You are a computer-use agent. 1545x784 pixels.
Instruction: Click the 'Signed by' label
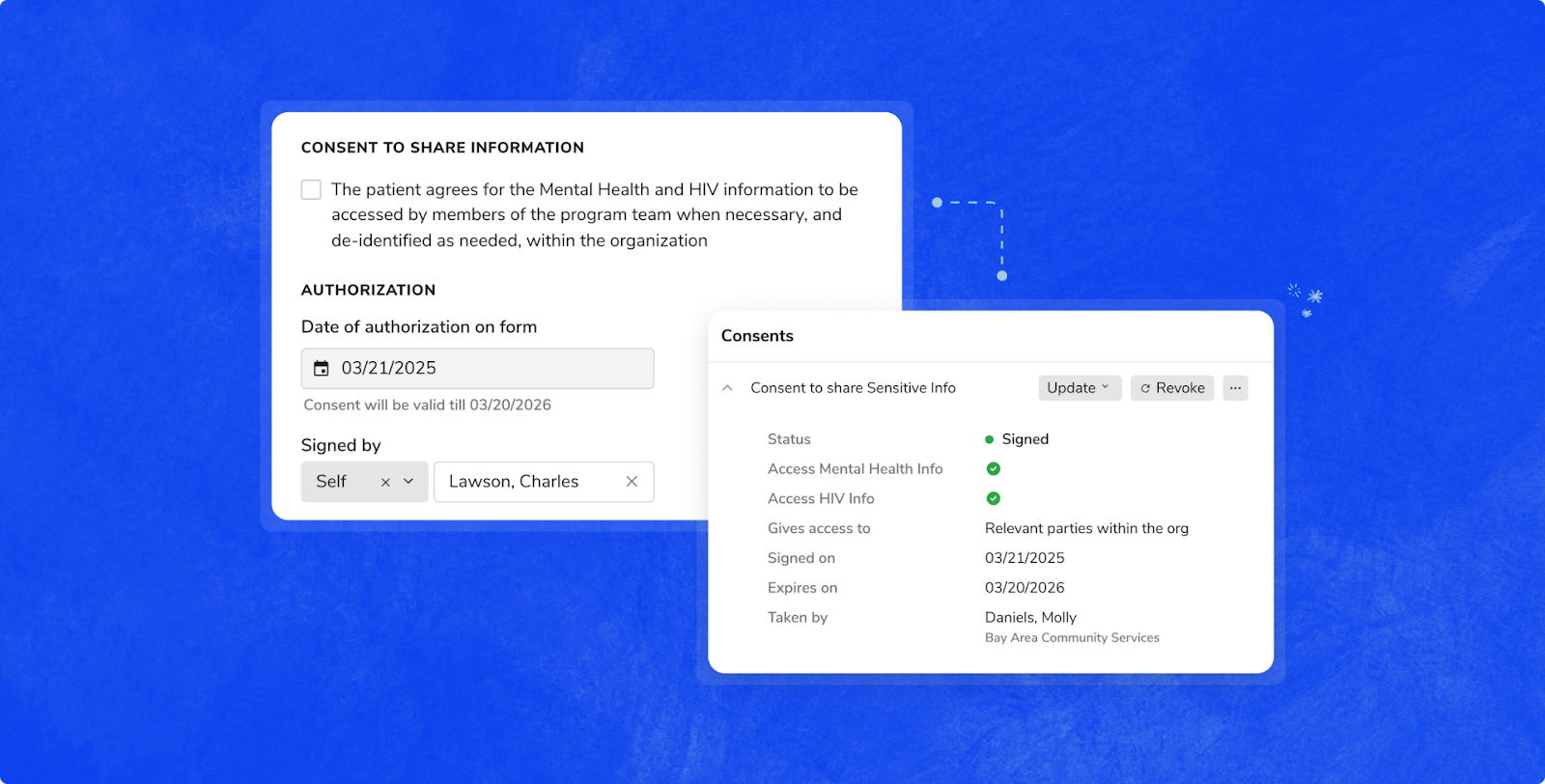pyautogui.click(x=341, y=445)
